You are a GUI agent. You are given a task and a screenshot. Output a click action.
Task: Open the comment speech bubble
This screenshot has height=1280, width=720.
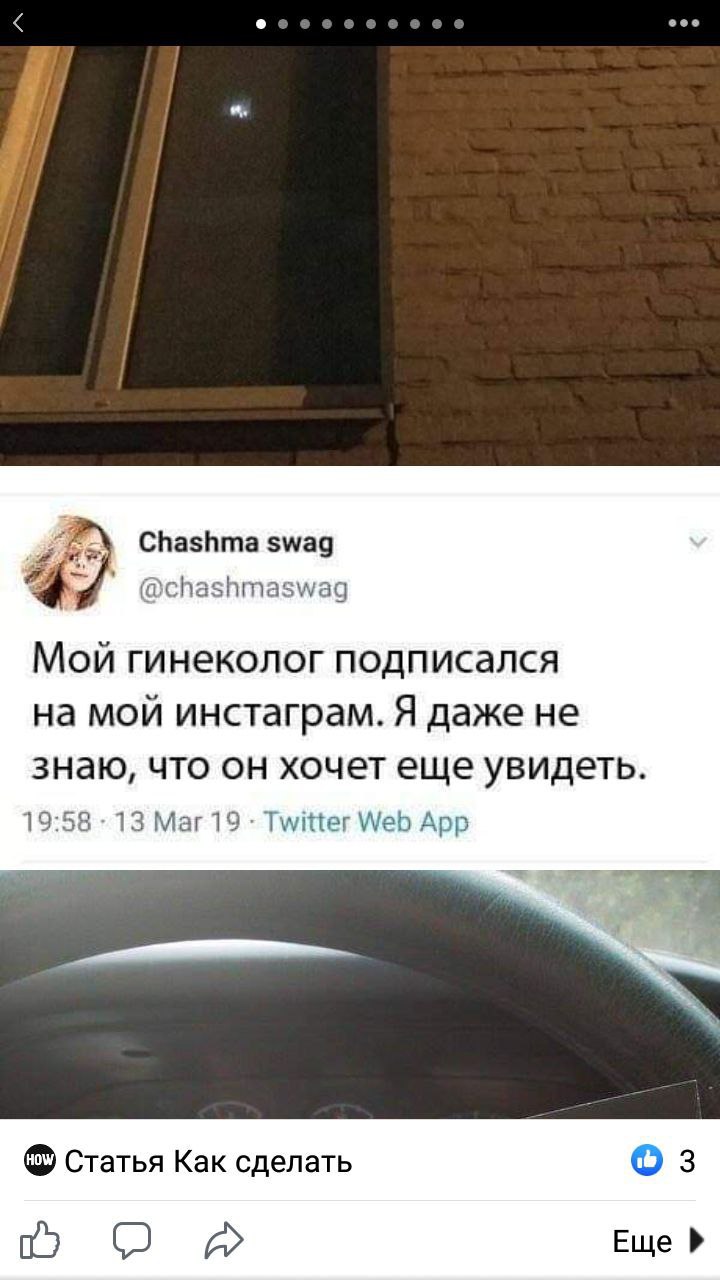(x=131, y=1241)
